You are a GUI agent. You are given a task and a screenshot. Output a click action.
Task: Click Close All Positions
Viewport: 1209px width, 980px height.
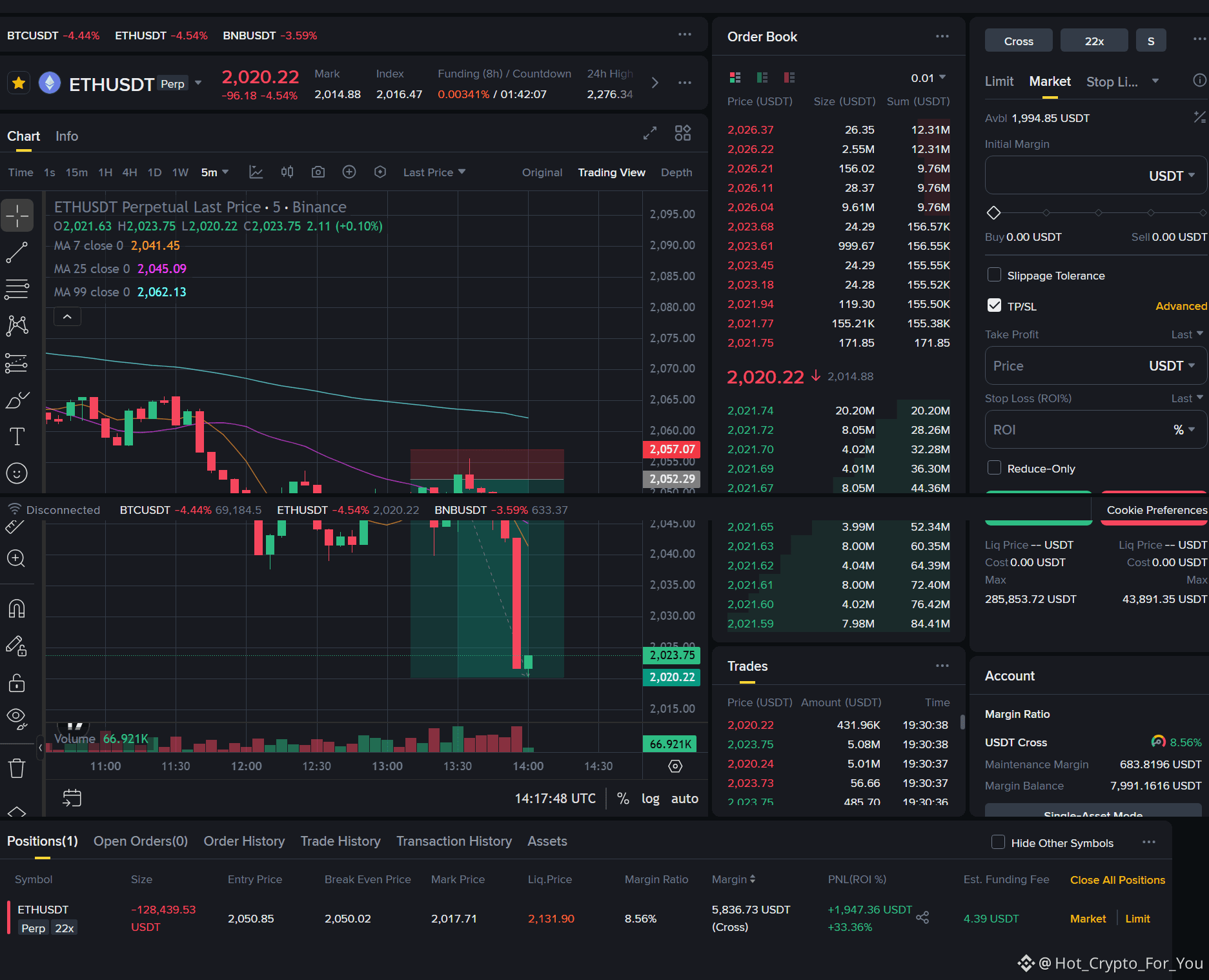pyautogui.click(x=1117, y=880)
